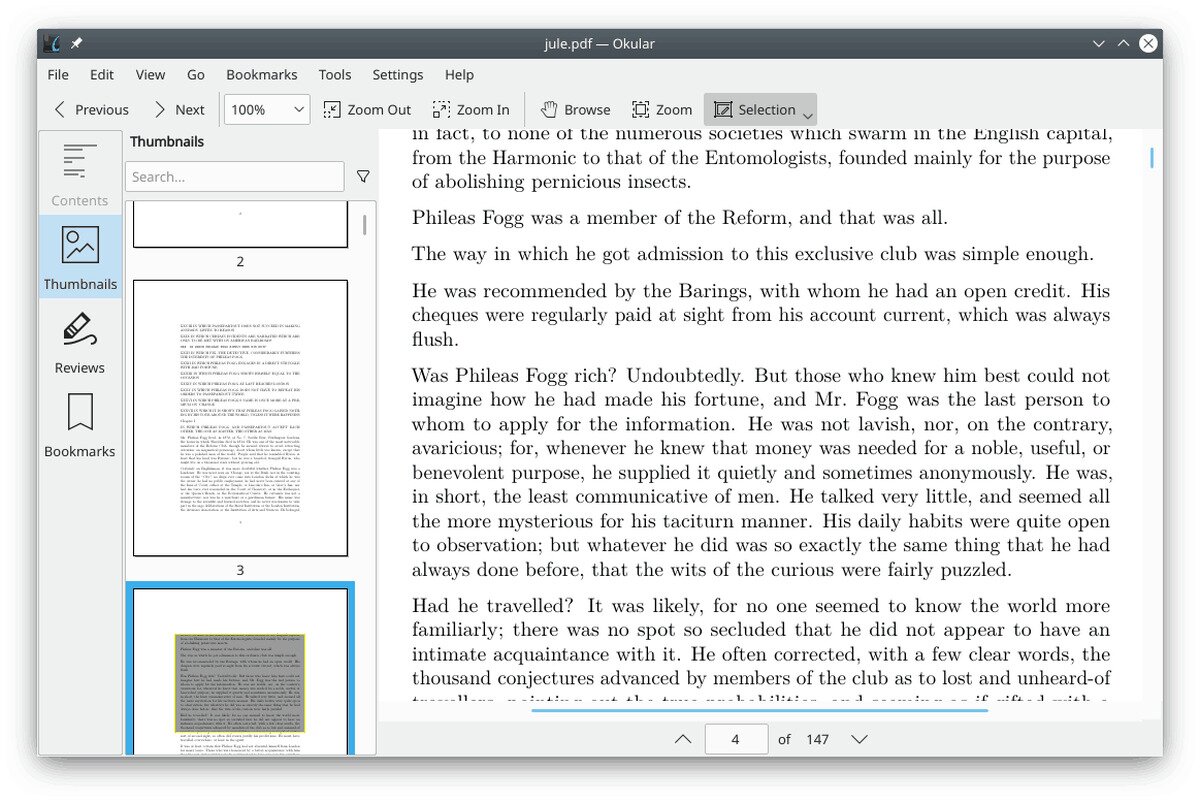Open the 100% zoom level dropdown

(x=267, y=110)
